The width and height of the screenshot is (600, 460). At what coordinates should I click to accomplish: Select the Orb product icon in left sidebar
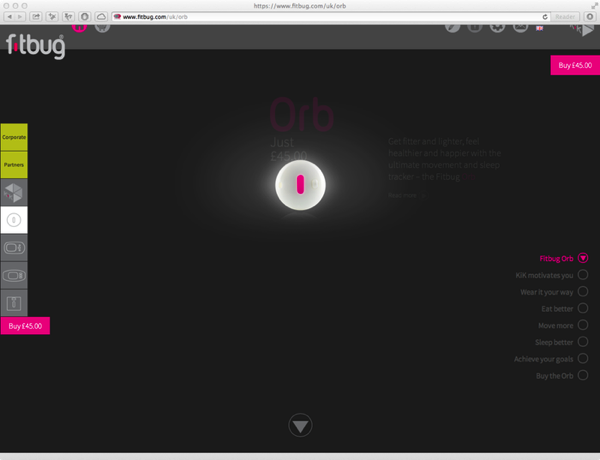(14, 220)
